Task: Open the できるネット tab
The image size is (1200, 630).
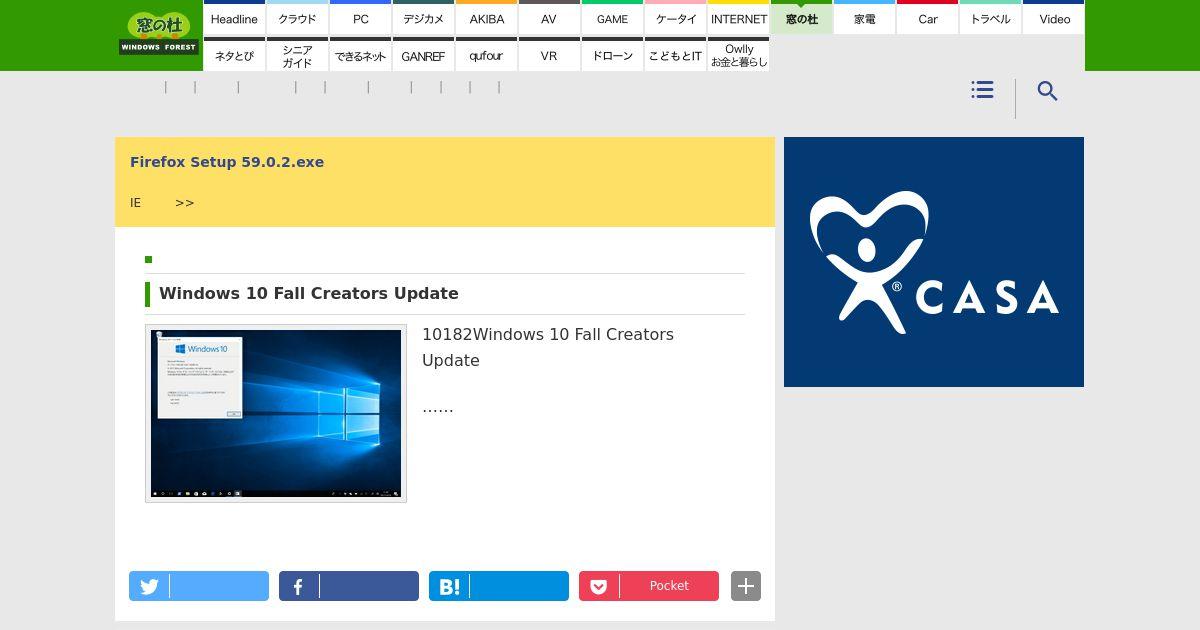Action: pos(360,55)
